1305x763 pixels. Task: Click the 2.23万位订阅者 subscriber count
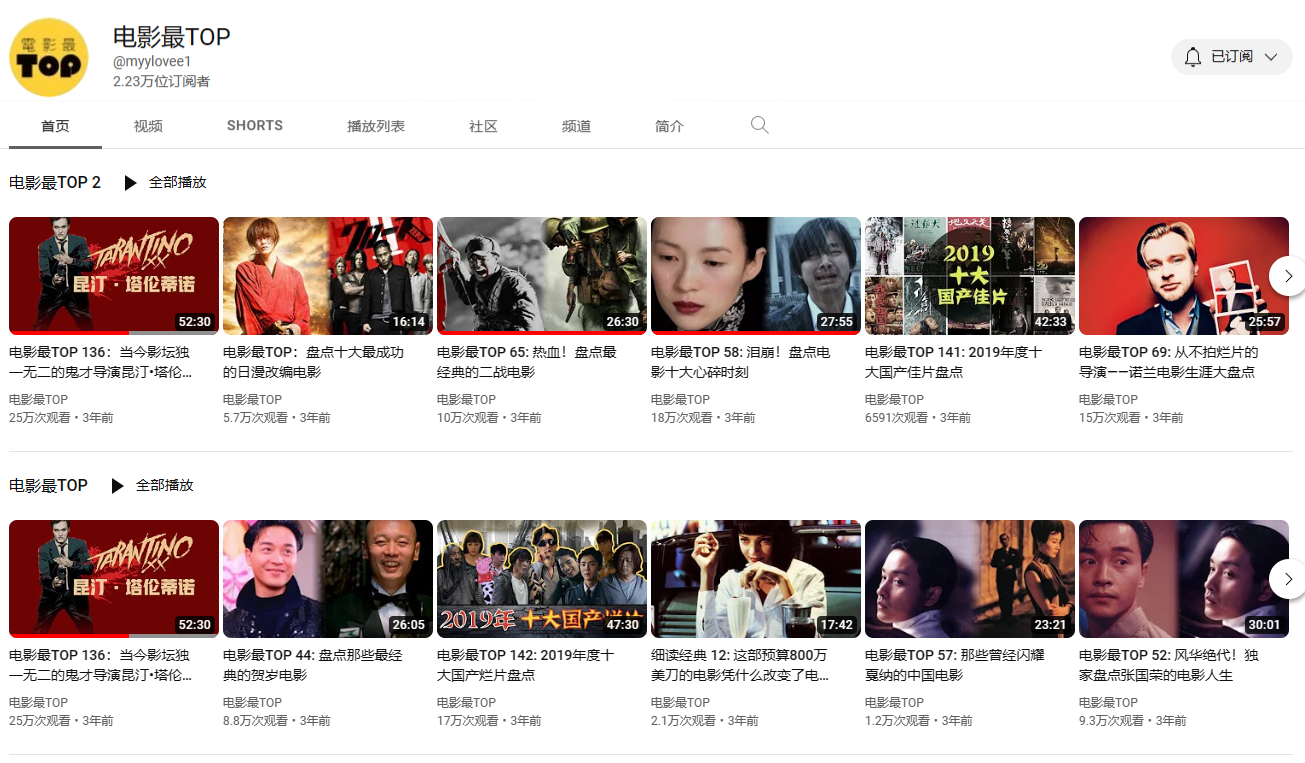[161, 81]
